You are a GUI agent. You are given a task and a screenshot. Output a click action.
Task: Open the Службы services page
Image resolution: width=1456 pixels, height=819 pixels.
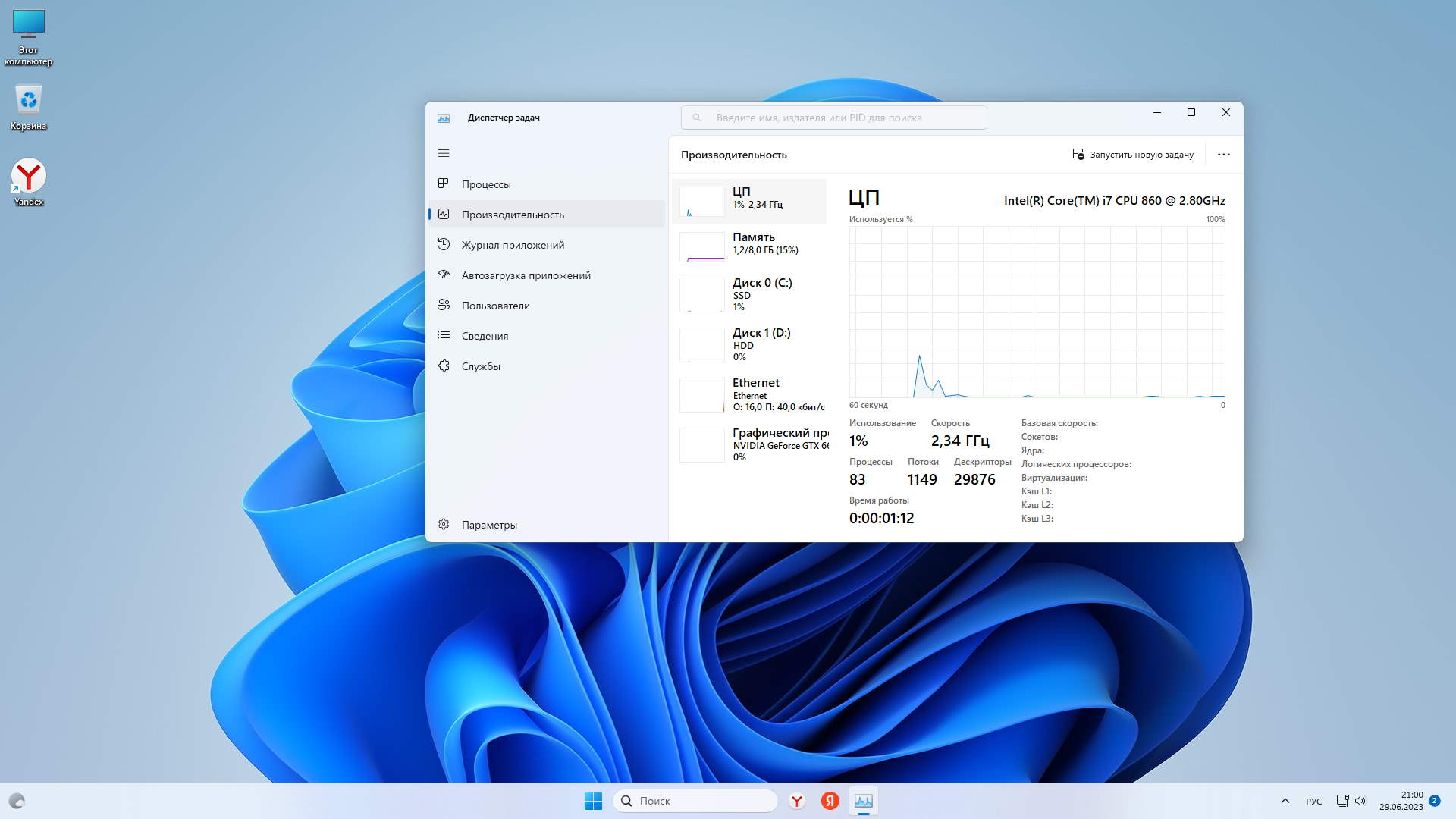[x=481, y=366]
